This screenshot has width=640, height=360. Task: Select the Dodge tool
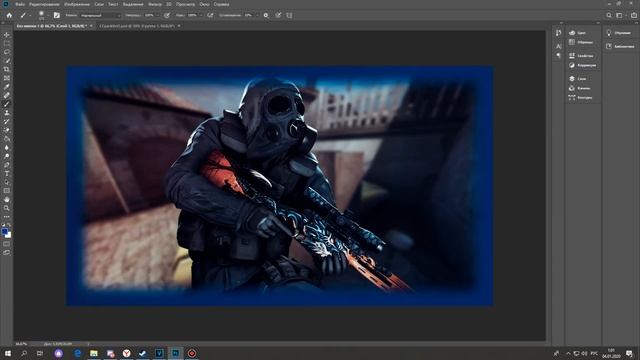coord(7,156)
